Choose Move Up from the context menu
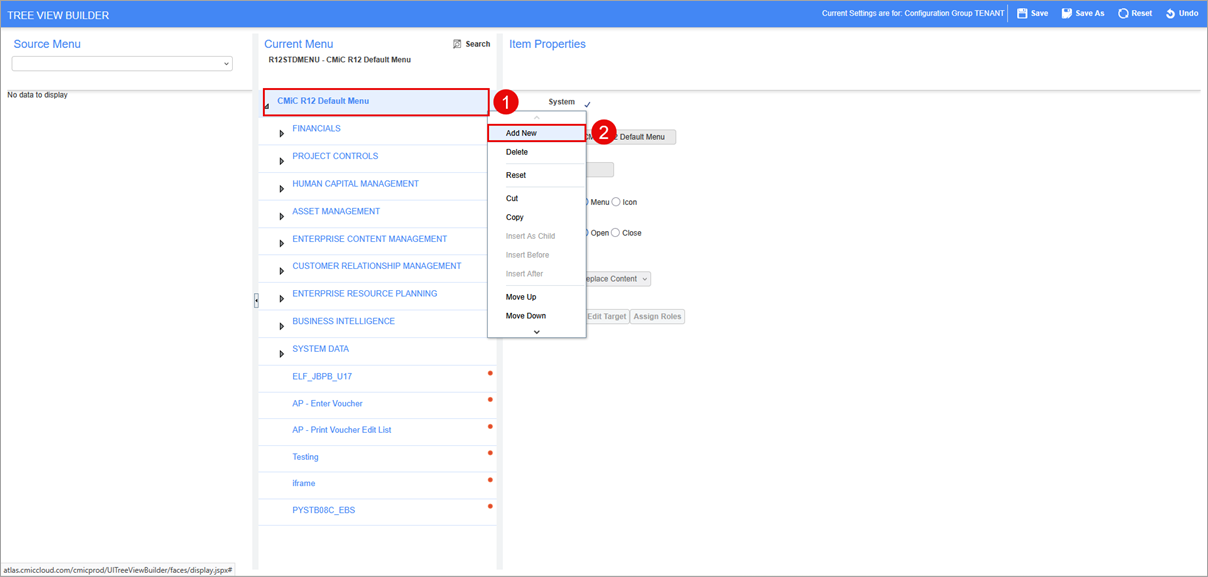 click(536, 297)
